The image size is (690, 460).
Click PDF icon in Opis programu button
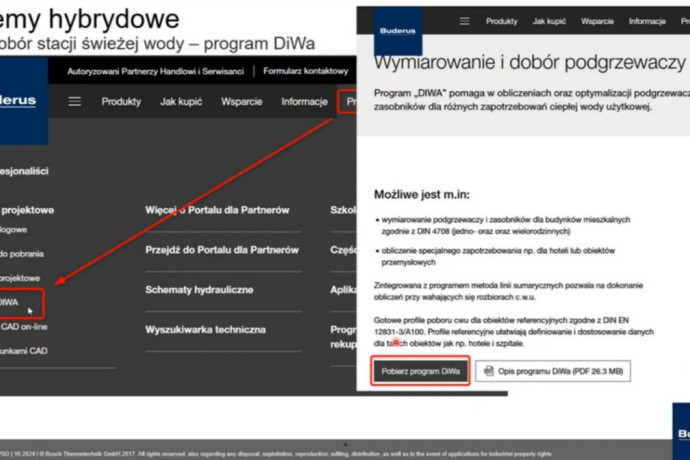(488, 371)
